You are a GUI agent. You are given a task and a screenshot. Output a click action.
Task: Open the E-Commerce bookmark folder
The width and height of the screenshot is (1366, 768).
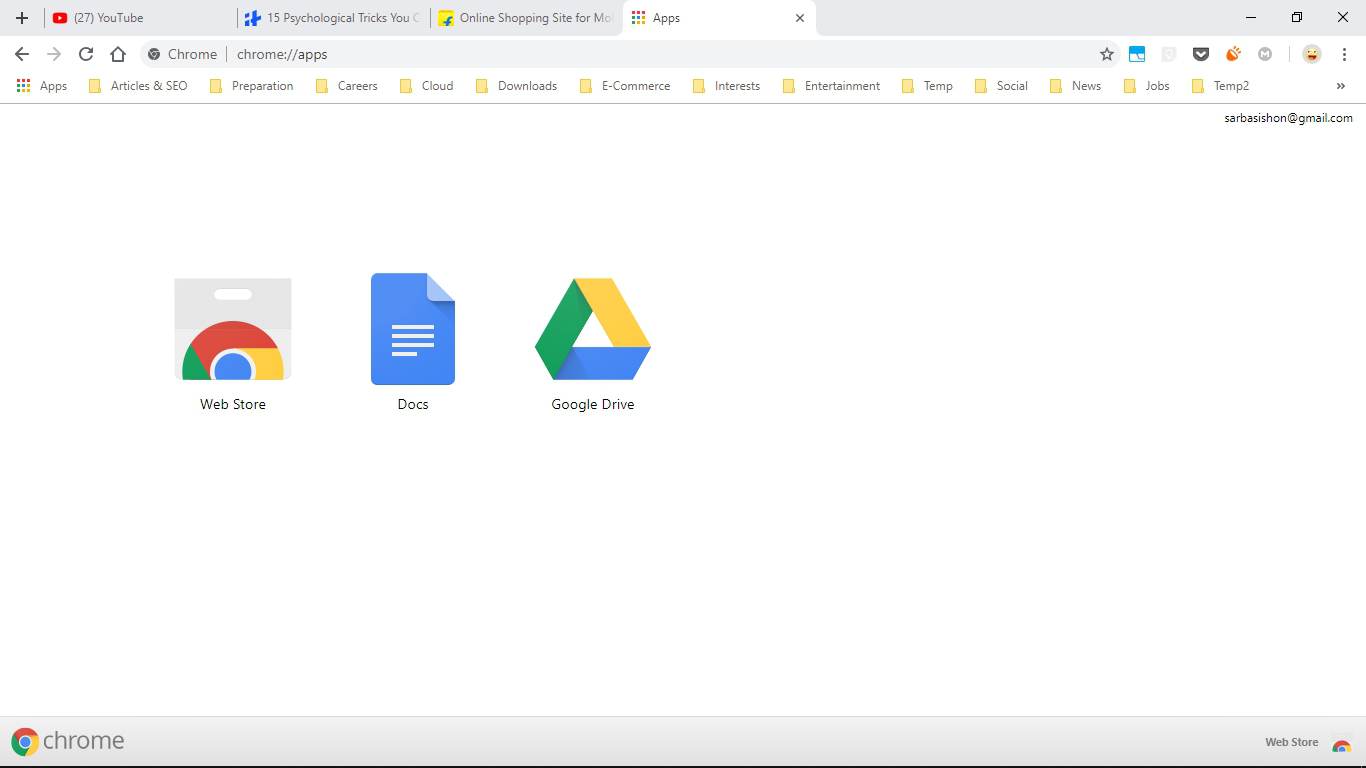pyautogui.click(x=625, y=86)
